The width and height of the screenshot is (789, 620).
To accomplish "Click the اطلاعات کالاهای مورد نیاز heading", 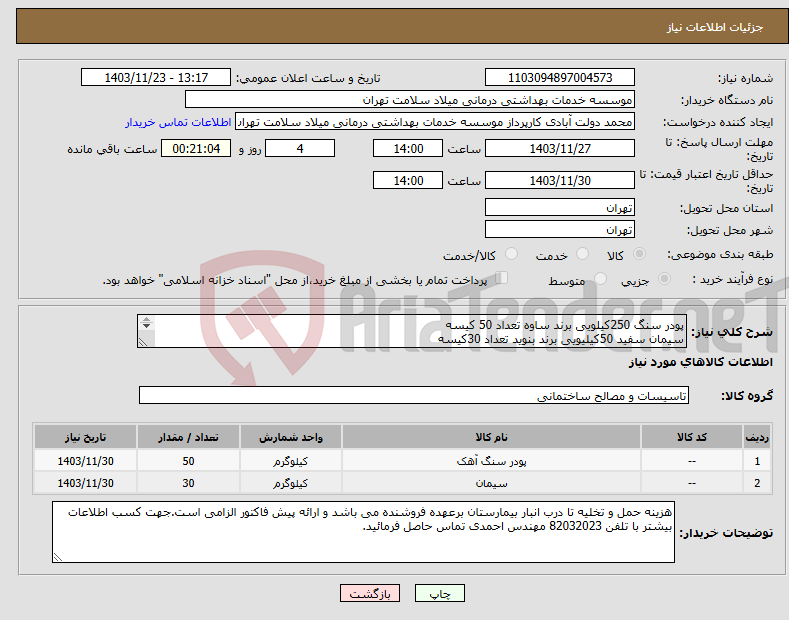I will [x=700, y=362].
